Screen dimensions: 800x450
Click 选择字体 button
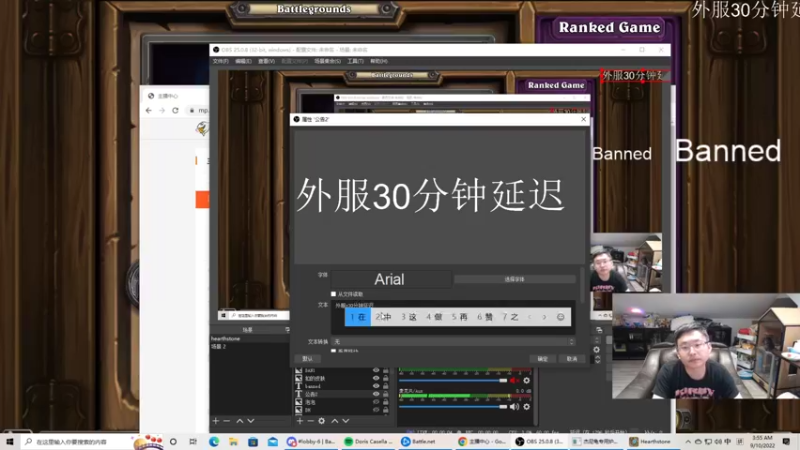(514, 279)
